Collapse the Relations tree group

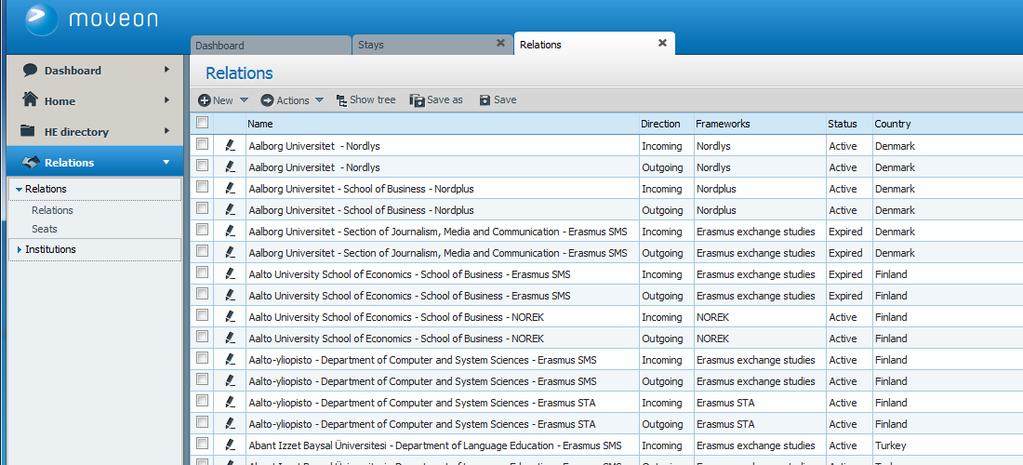coord(19,189)
